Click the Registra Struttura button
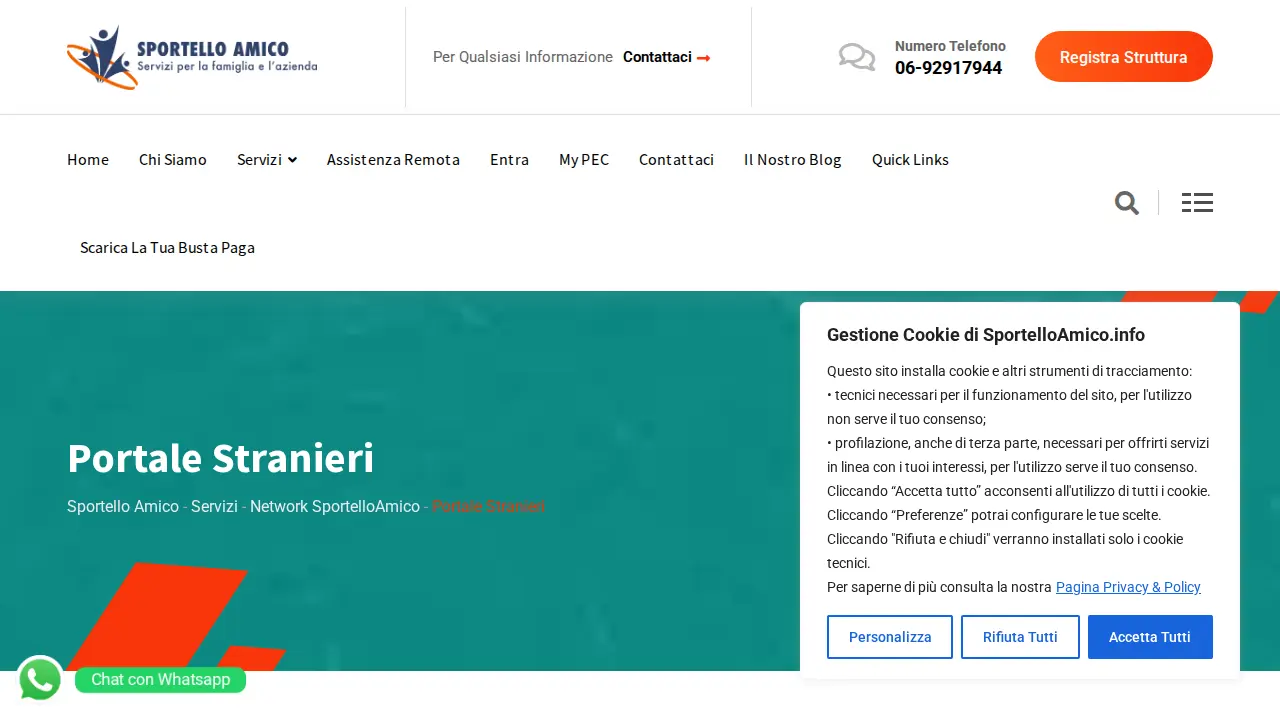1280x720 pixels. coord(1124,57)
